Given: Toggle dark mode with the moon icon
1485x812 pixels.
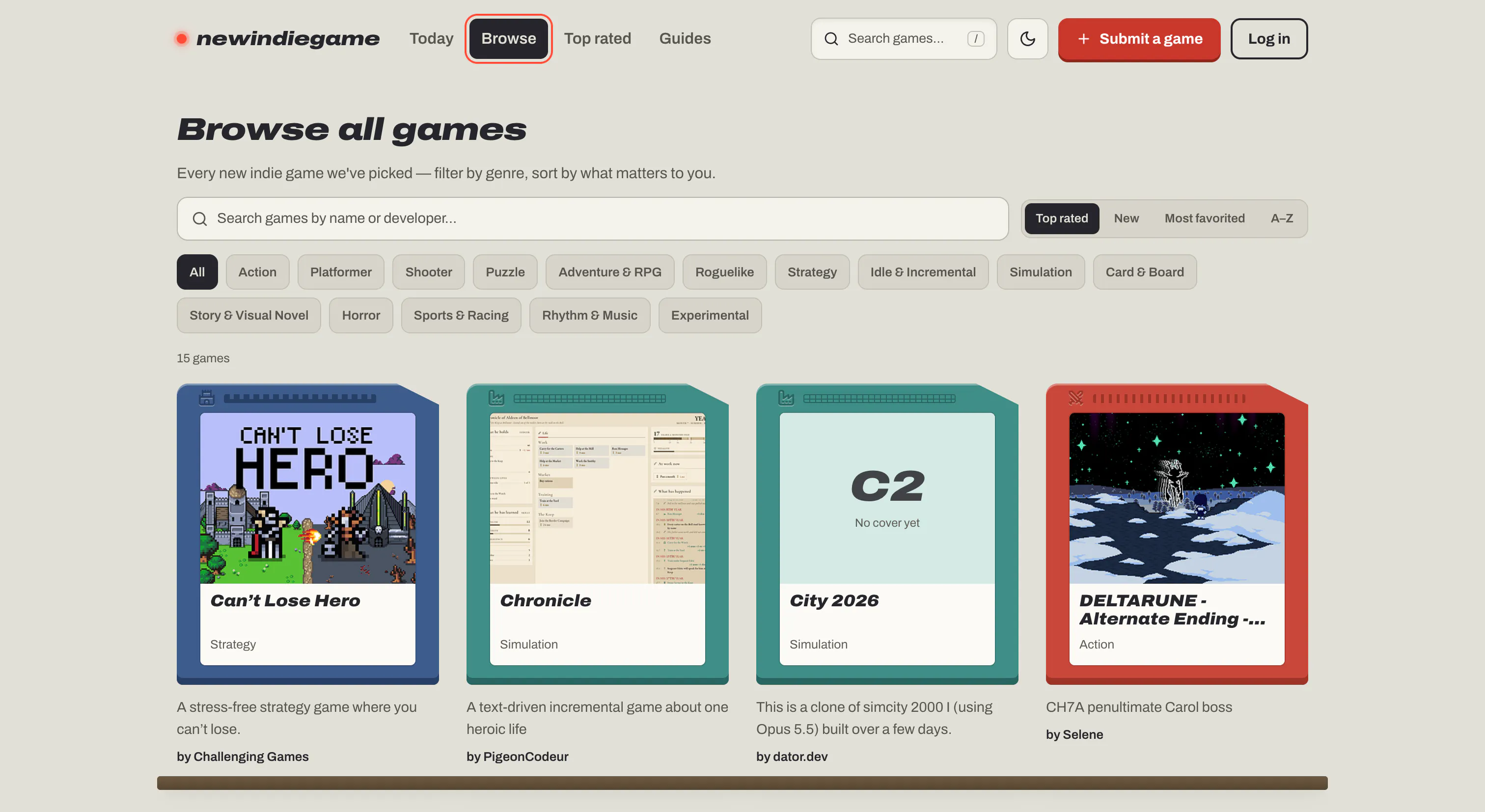Looking at the screenshot, I should [1027, 39].
